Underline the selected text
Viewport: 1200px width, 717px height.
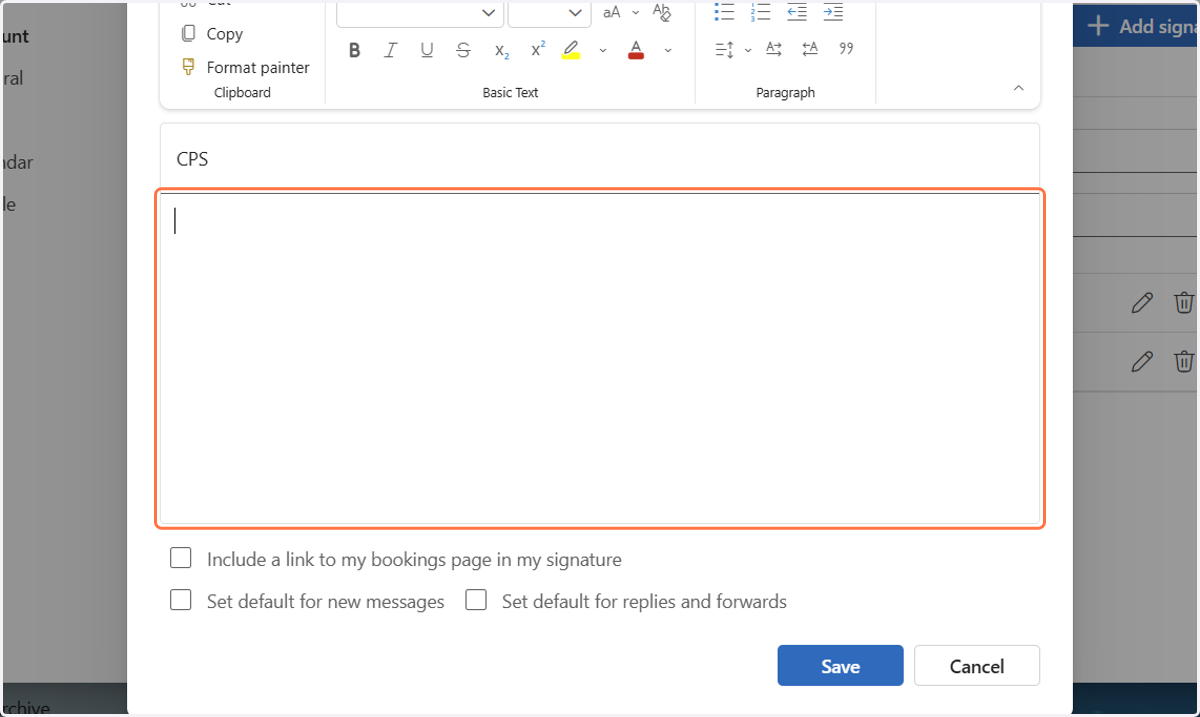[x=427, y=50]
